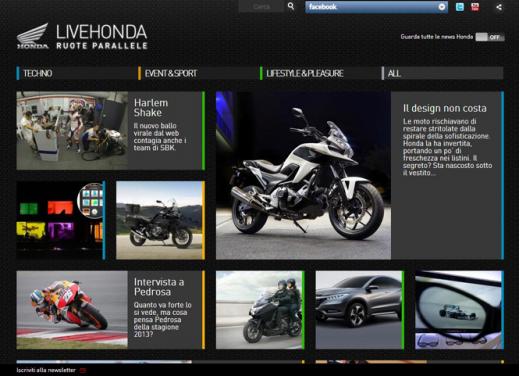Open the scooter with two riders thumbnail
Image resolution: width=520 pixels, height=376 pixels.
[260, 310]
